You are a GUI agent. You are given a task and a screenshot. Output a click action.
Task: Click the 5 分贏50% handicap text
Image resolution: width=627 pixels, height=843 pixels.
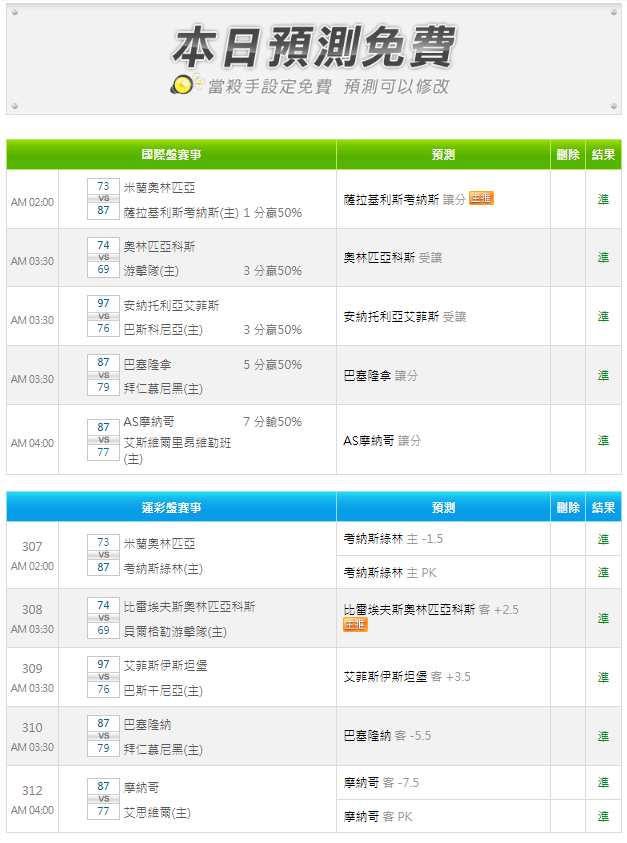[273, 365]
